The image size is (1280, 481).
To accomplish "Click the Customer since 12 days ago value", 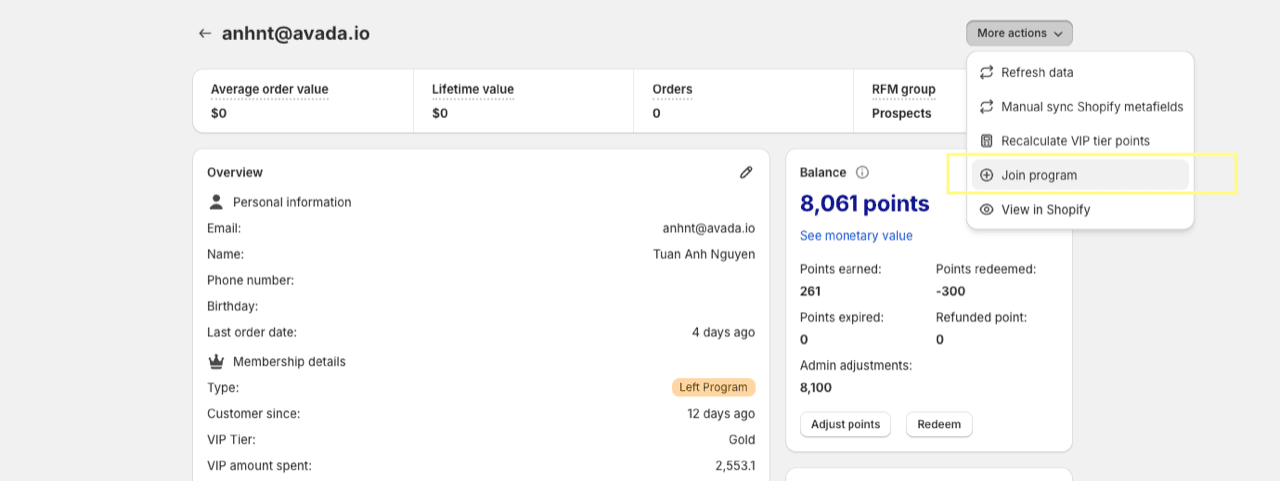I will click(x=721, y=413).
